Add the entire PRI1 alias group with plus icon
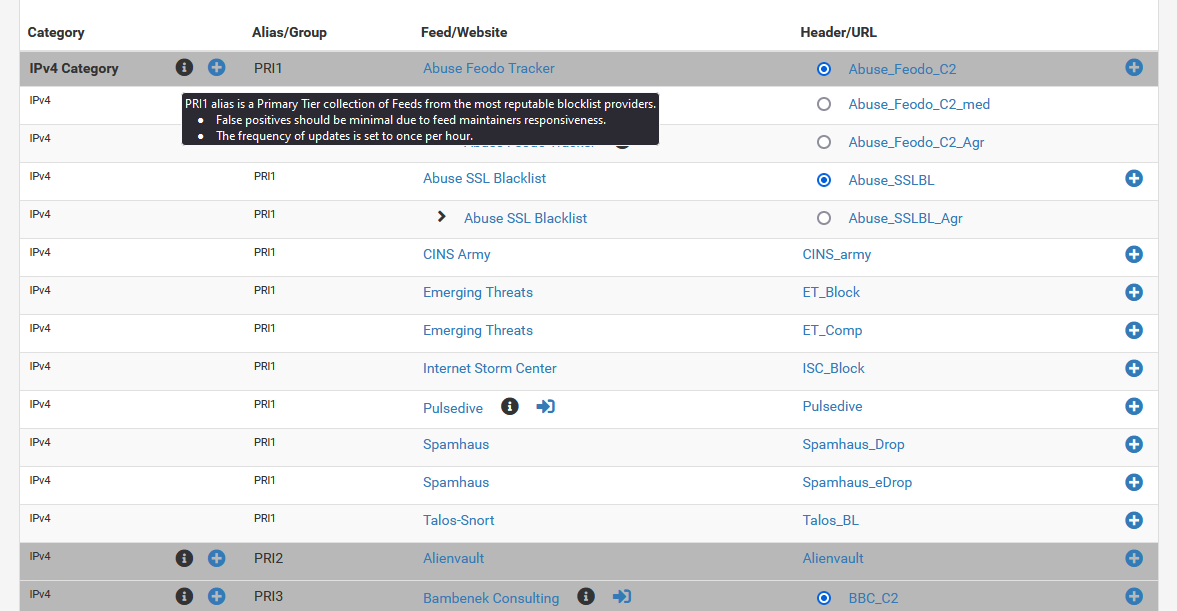1177x611 pixels. (216, 68)
